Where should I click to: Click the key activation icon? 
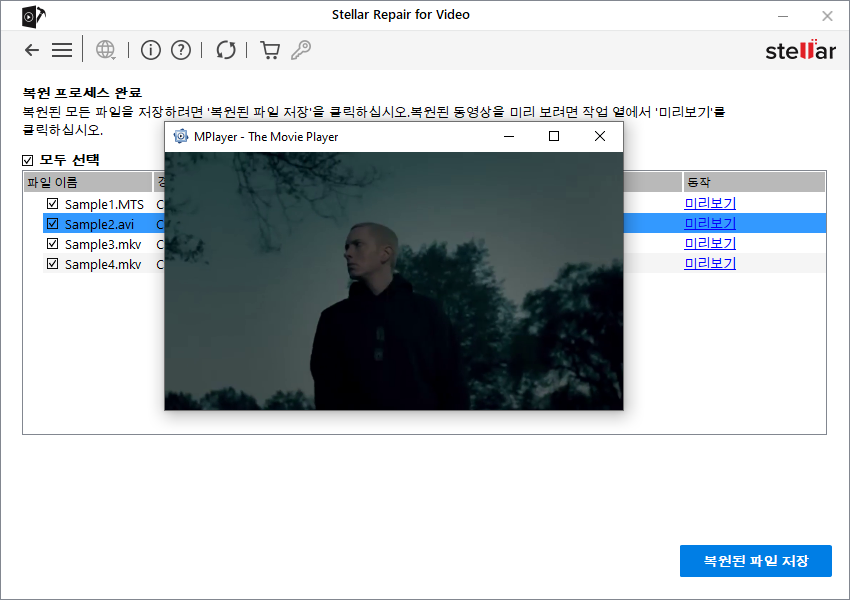coord(301,50)
